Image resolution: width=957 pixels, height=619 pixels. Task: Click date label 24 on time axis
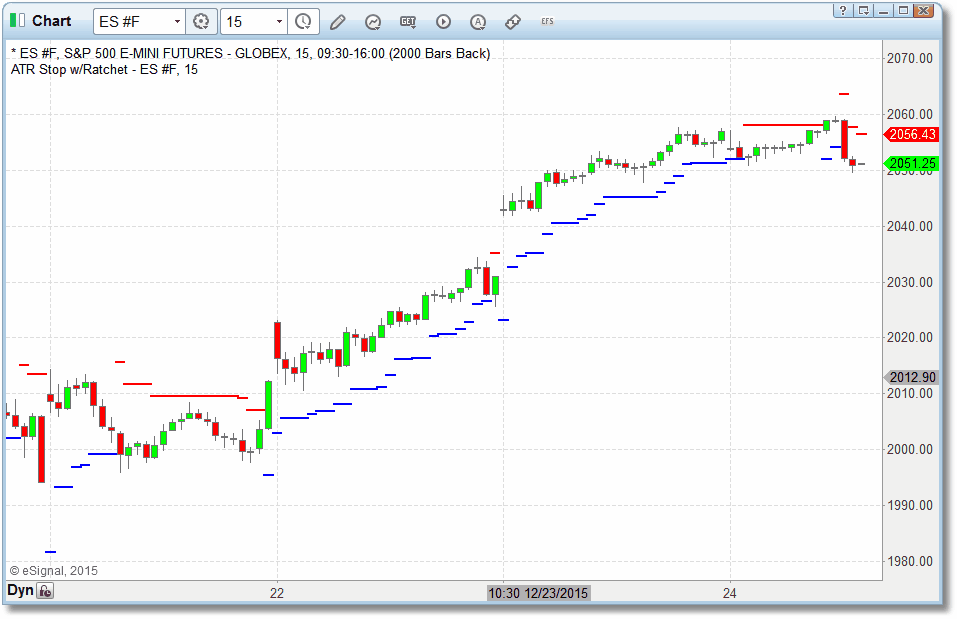click(x=730, y=593)
